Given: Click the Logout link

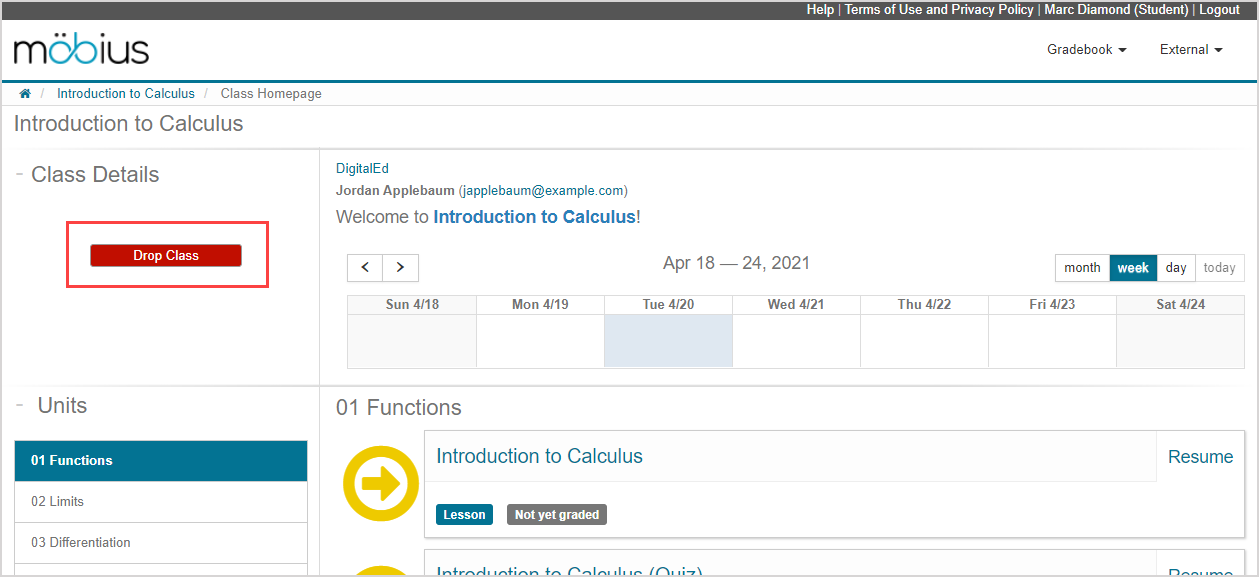Looking at the screenshot, I should tap(1219, 9).
